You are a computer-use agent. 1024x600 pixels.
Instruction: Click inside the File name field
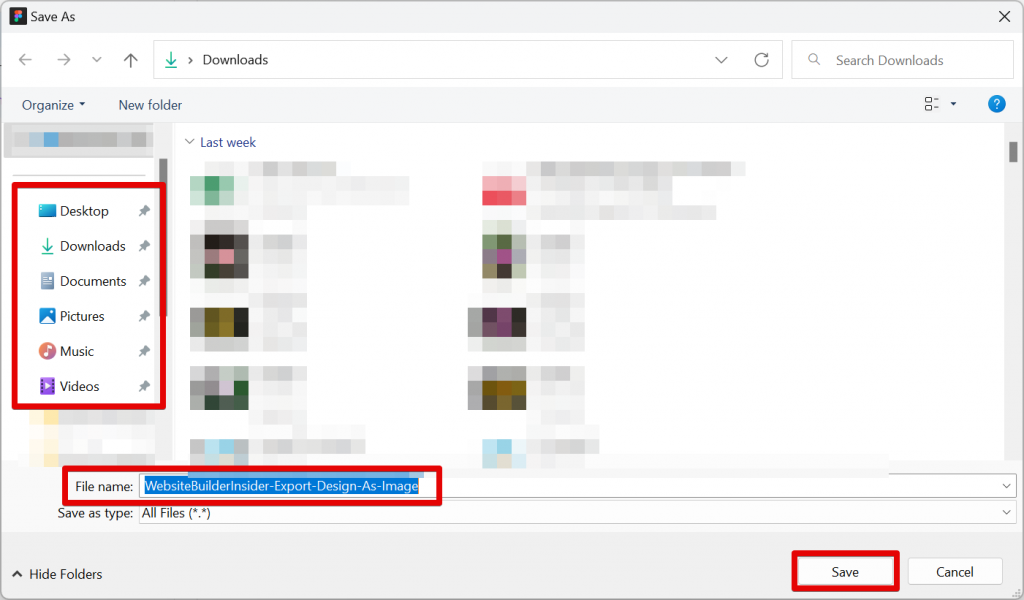tap(290, 486)
